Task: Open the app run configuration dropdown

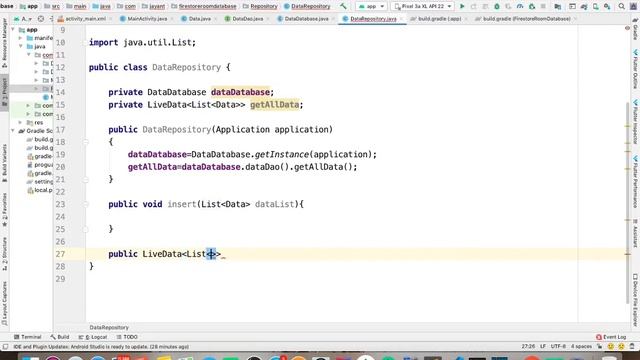Action: click(371, 7)
